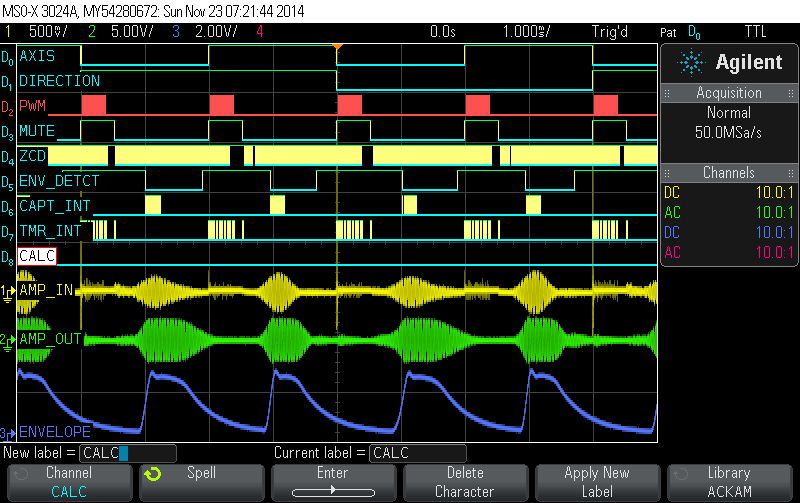The image size is (800, 503).
Task: Click the Pat trigger type readout
Action: point(668,33)
